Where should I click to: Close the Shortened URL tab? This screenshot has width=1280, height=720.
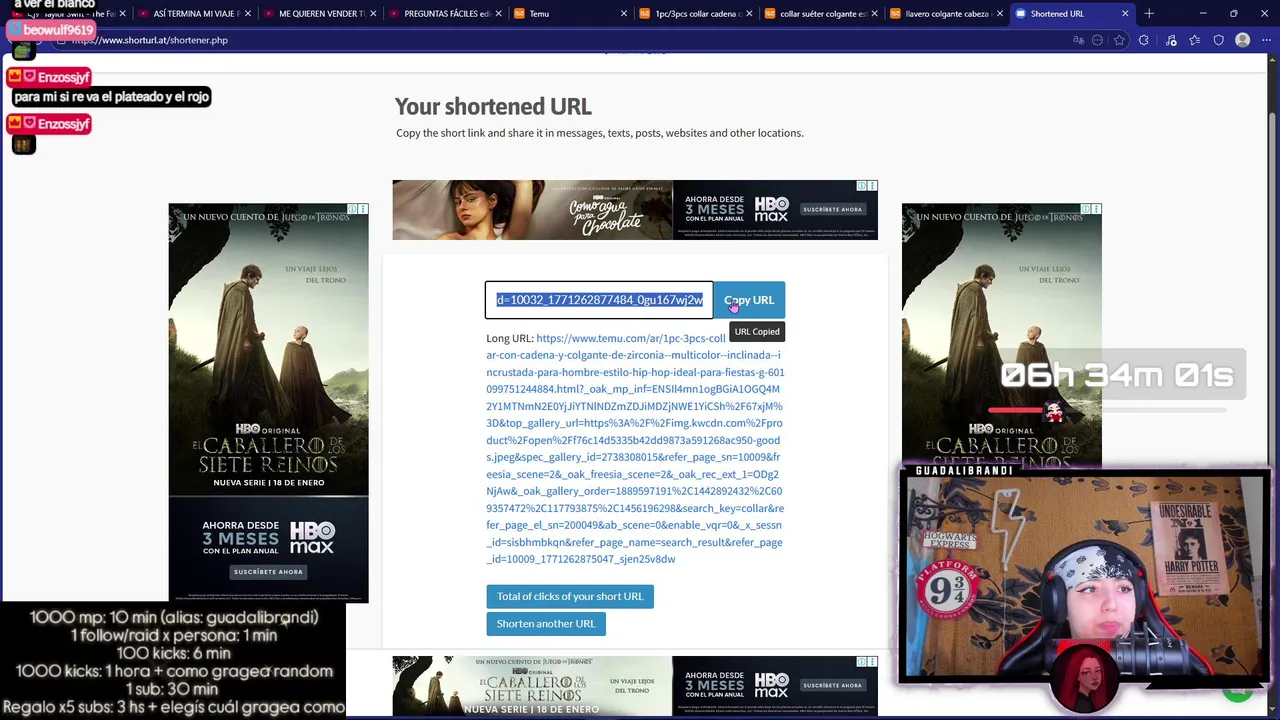tap(1125, 13)
